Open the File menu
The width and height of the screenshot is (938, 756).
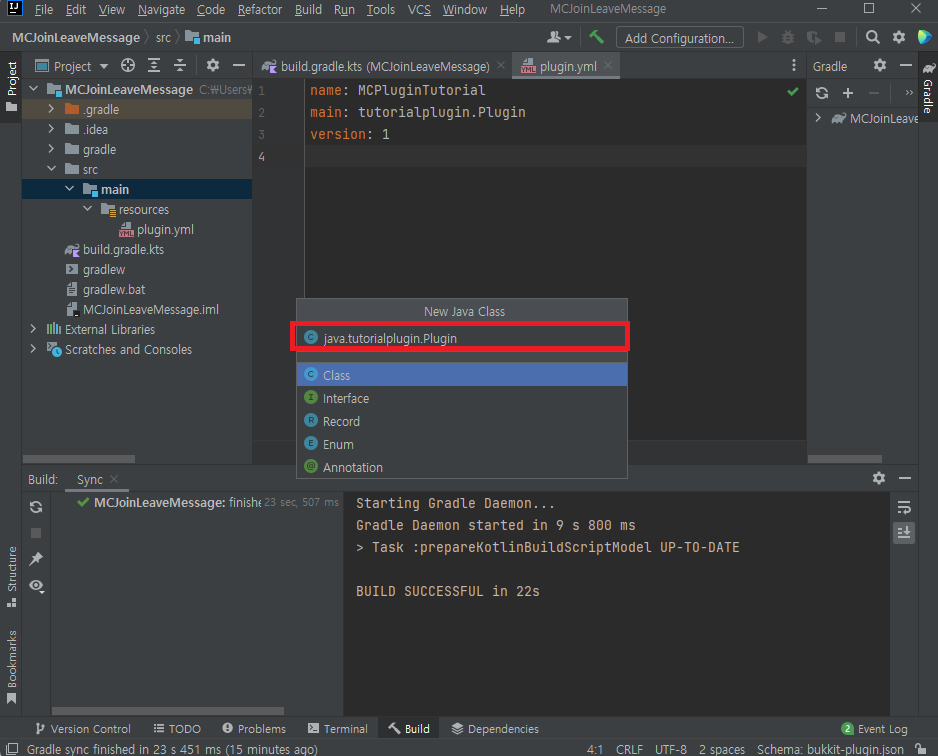click(44, 10)
